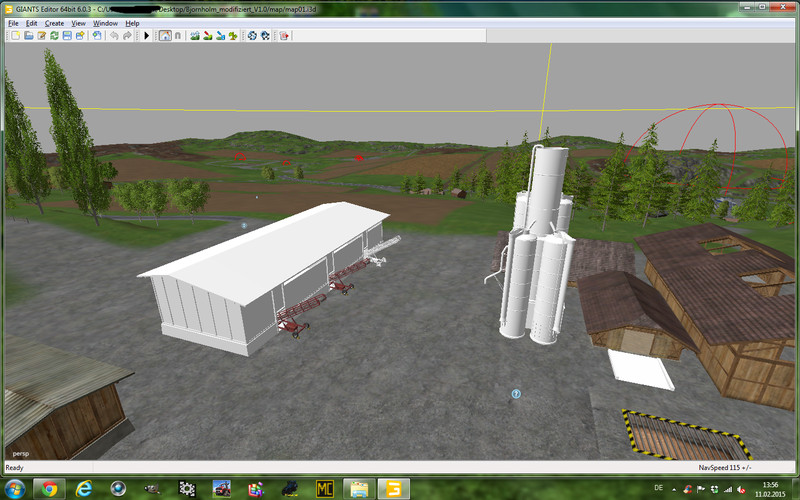Viewport: 800px width, 500px height.
Task: Click the Save disk icon in toolbar
Action: 67,36
